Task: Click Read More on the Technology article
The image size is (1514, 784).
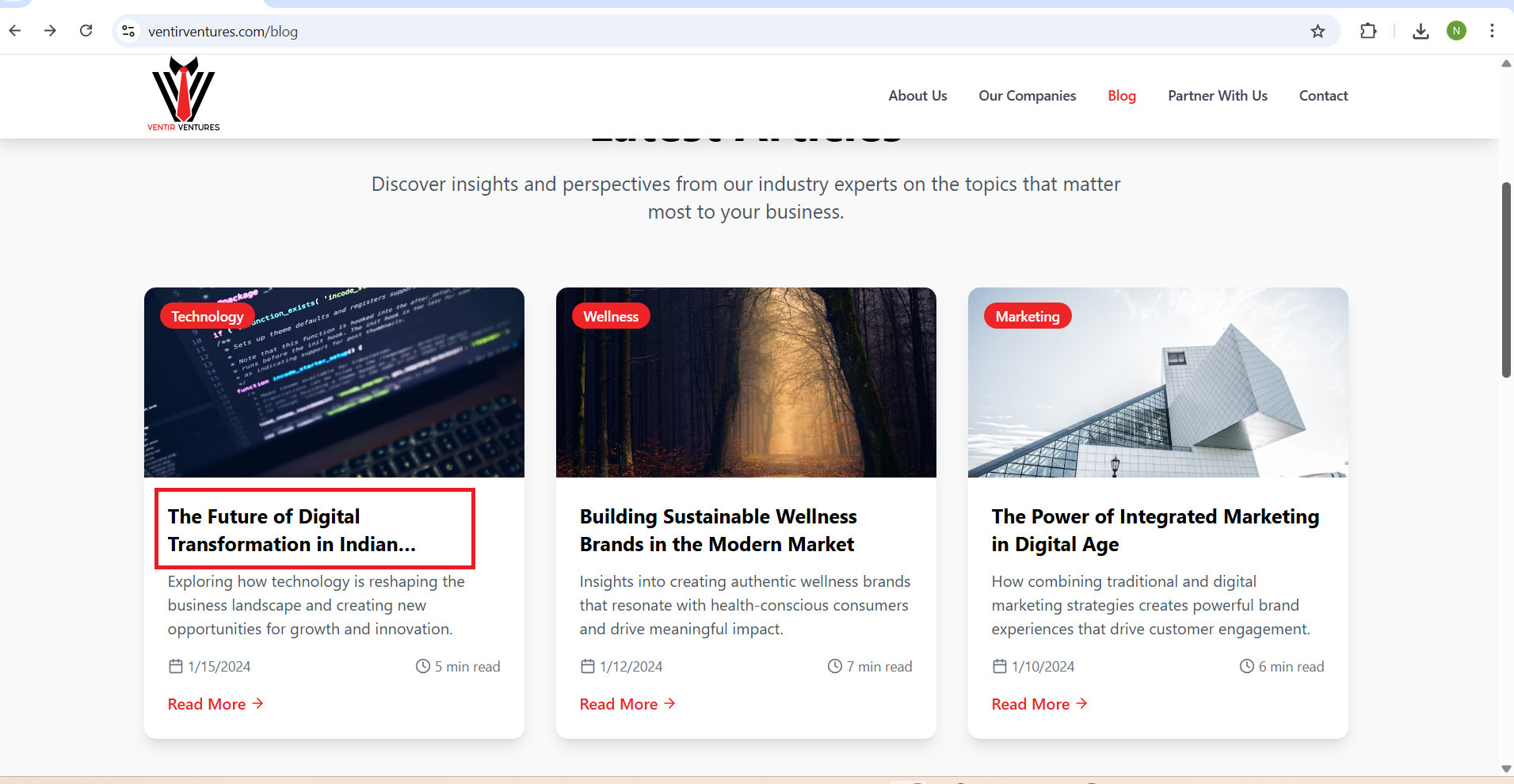Action: [215, 704]
